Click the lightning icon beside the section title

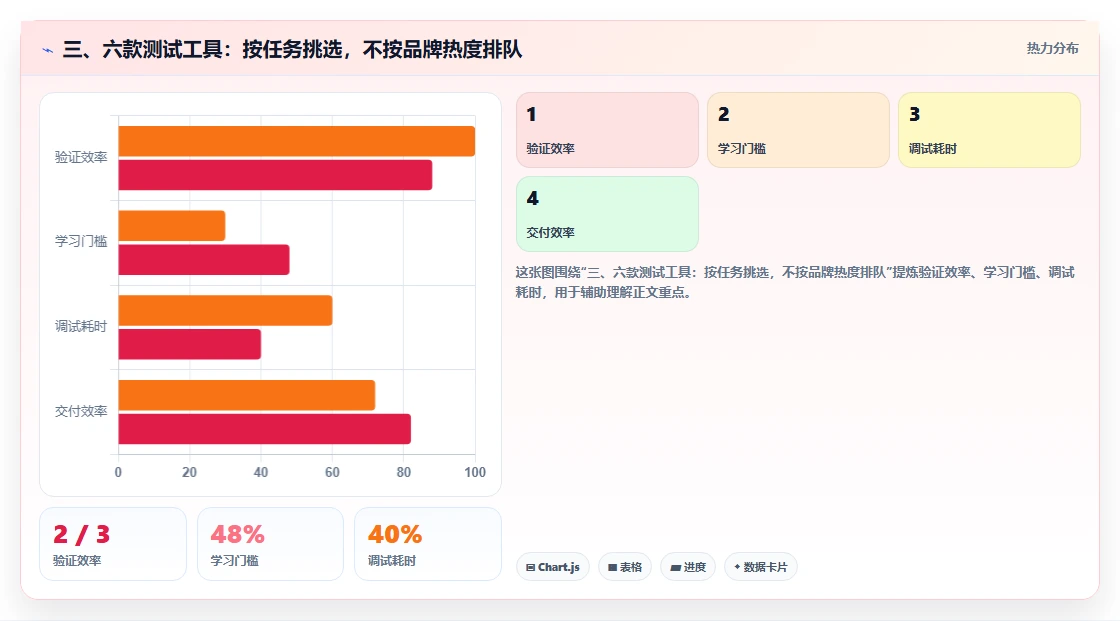47,50
